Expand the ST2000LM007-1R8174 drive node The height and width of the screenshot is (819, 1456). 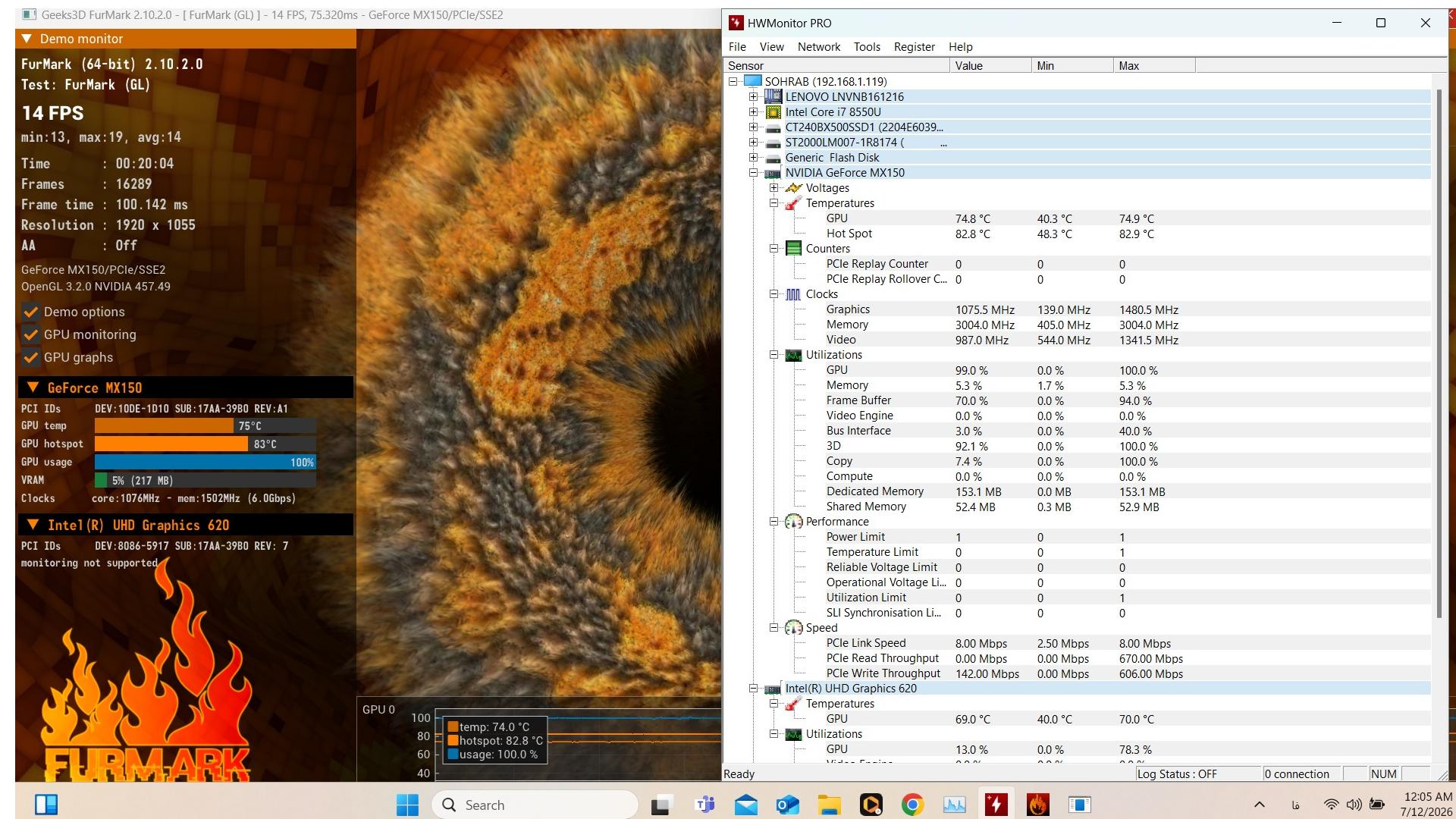(x=753, y=142)
